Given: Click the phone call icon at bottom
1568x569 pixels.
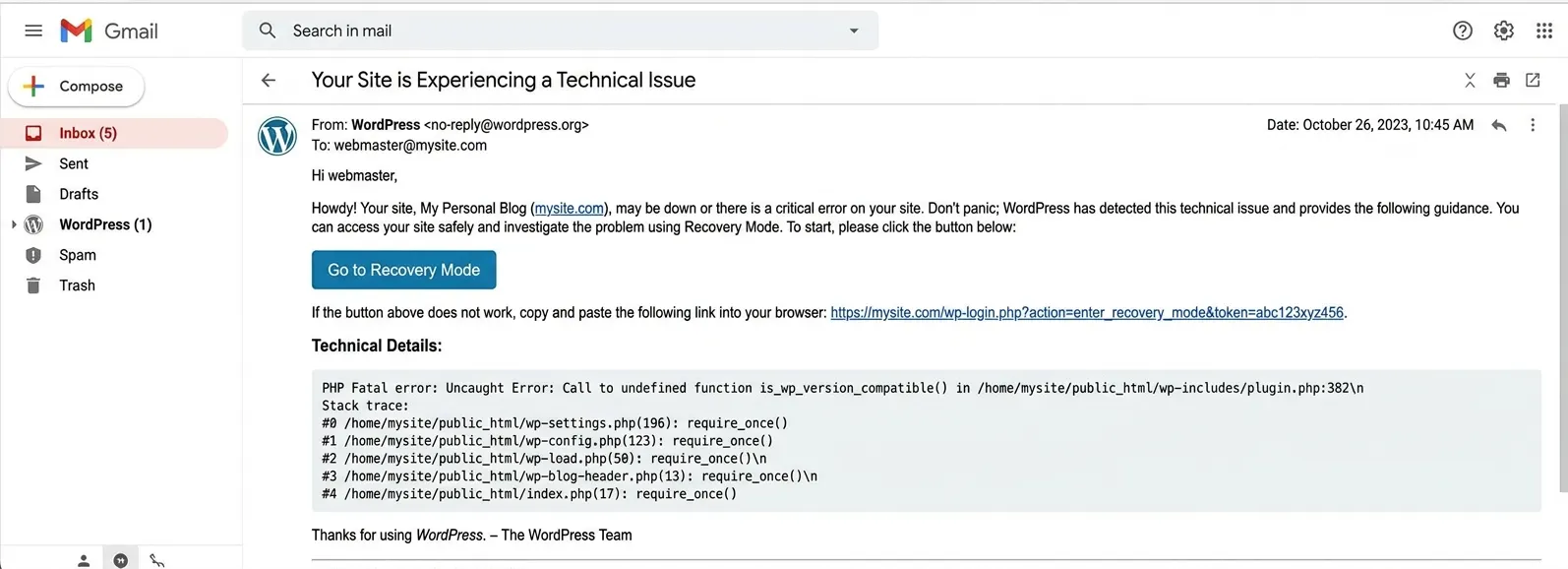Looking at the screenshot, I should pos(157,560).
